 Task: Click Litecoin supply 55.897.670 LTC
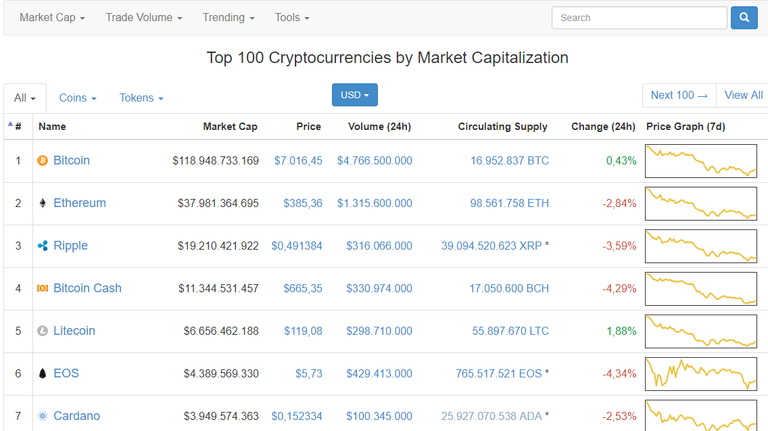point(510,331)
